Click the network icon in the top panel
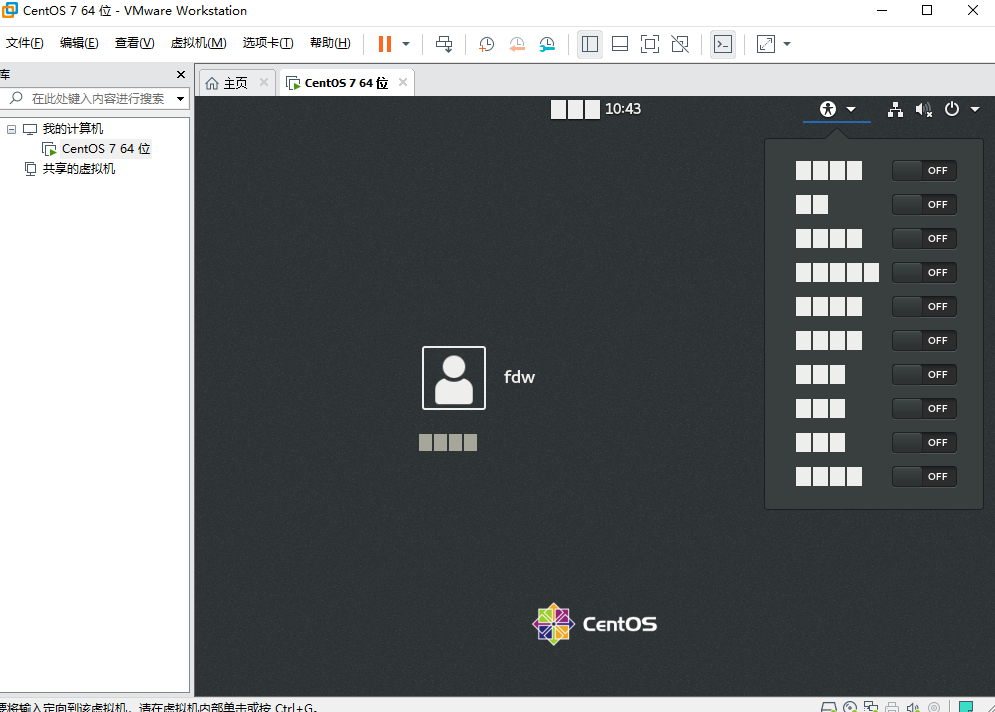 click(895, 109)
